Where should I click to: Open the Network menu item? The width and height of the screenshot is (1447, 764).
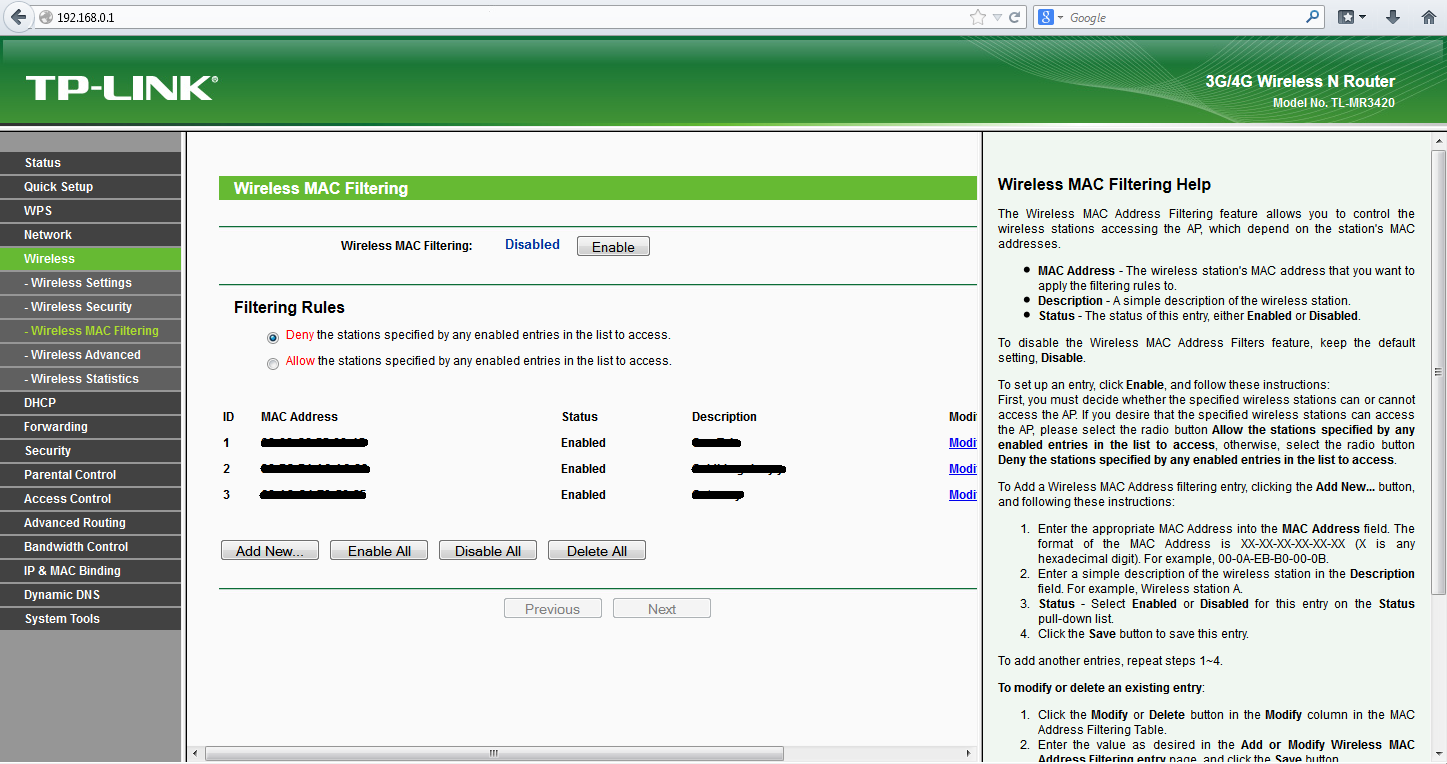(x=91, y=235)
